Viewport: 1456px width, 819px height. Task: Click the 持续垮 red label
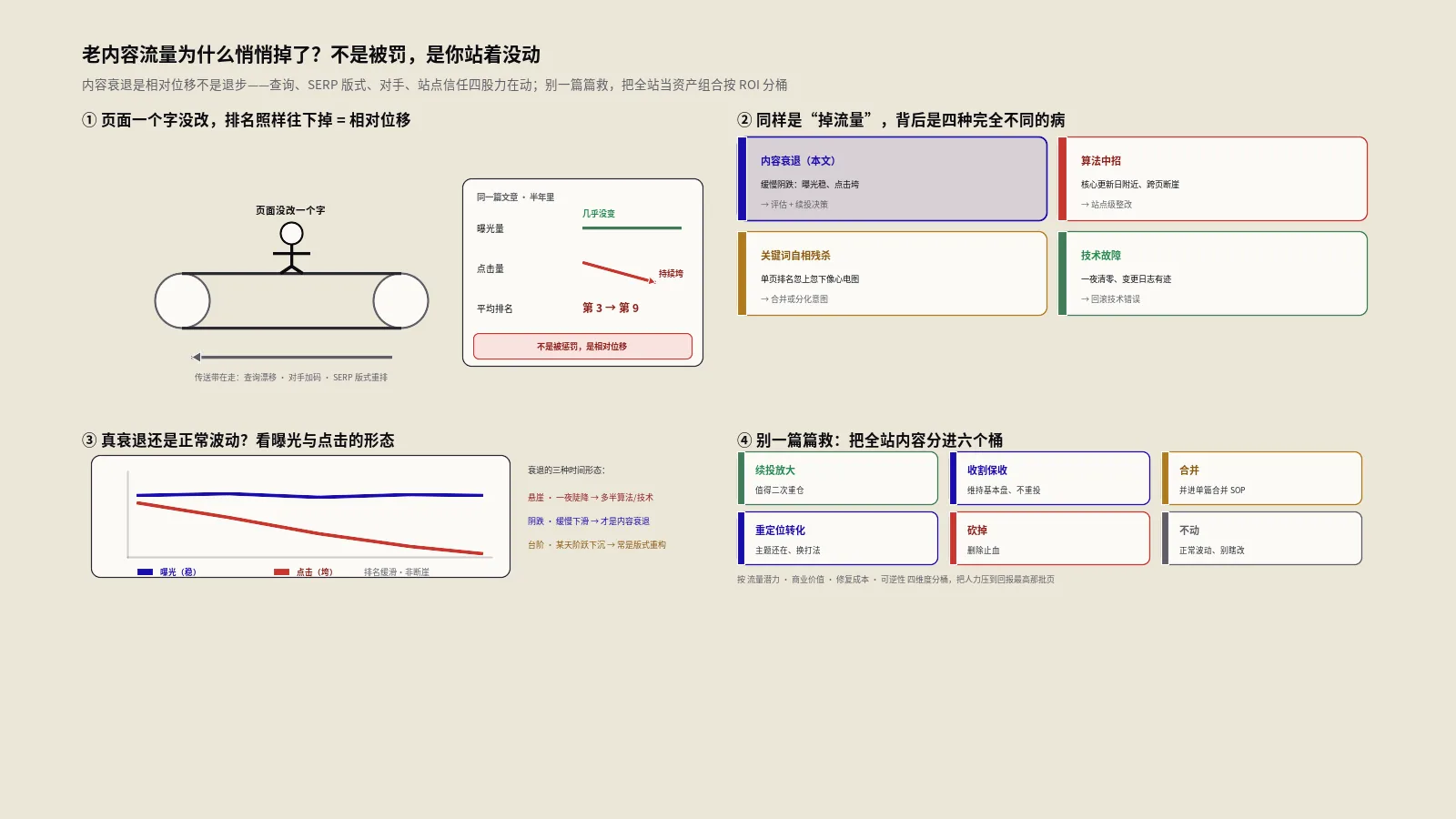(671, 274)
